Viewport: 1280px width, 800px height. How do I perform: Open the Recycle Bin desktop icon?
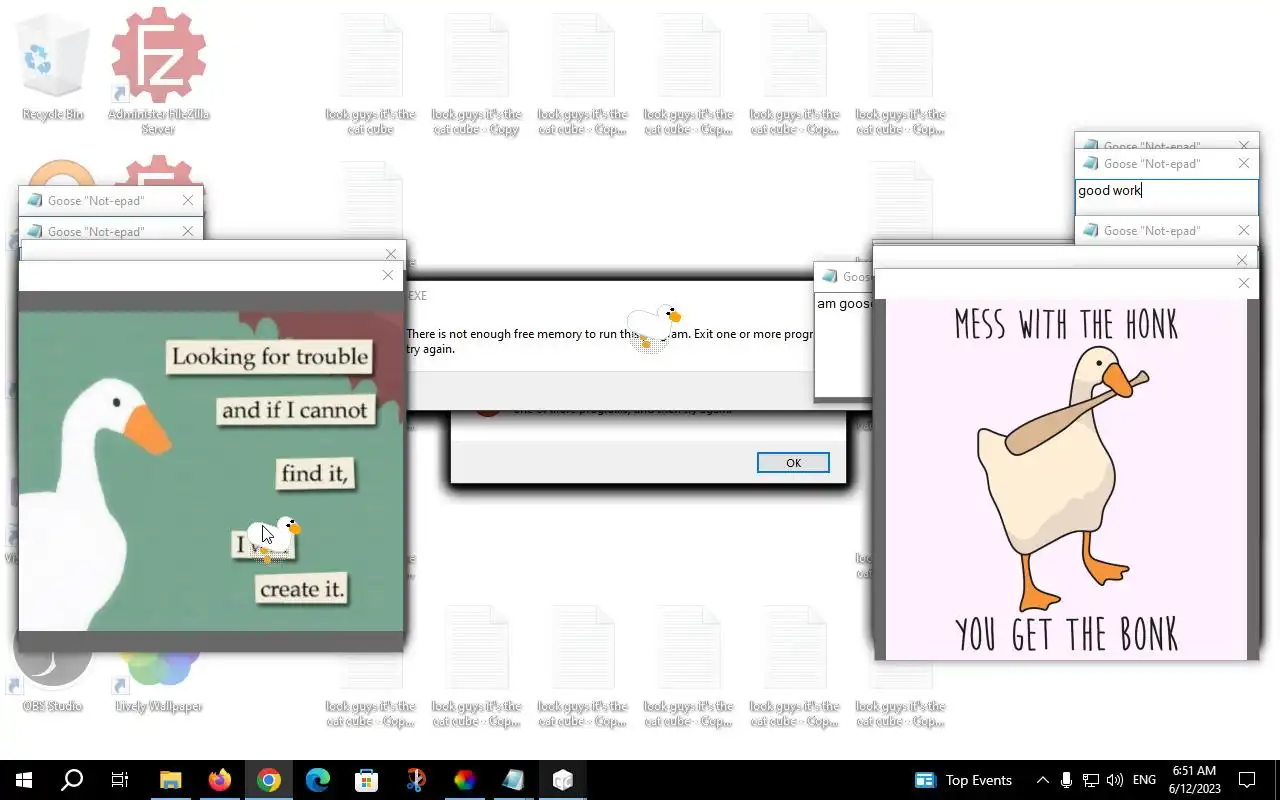pyautogui.click(x=53, y=65)
